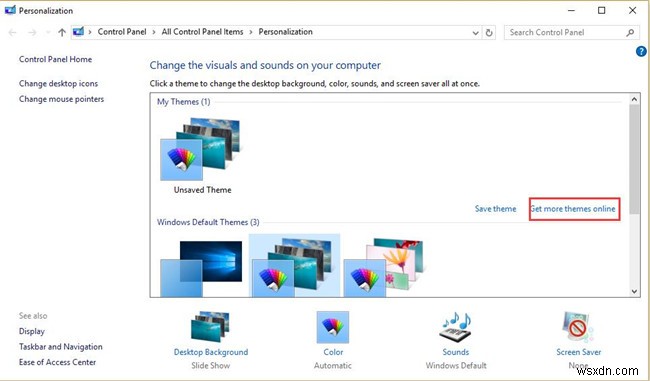
Task: Open Desktop Background settings icon
Action: pyautogui.click(x=210, y=328)
